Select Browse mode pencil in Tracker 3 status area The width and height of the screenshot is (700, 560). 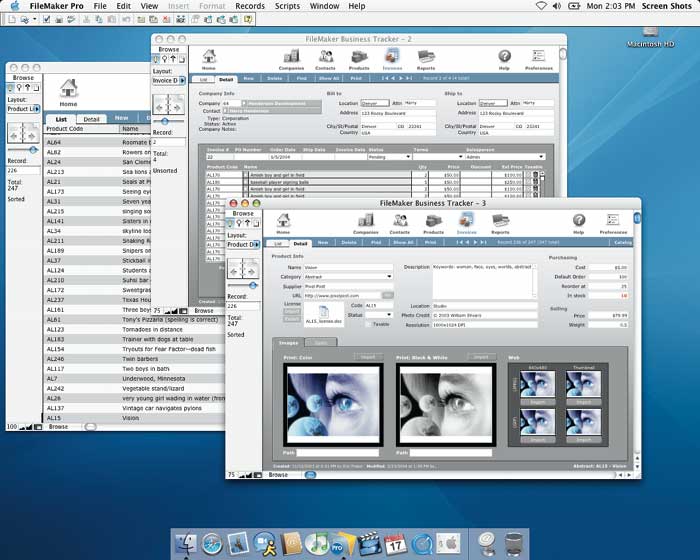[231, 223]
